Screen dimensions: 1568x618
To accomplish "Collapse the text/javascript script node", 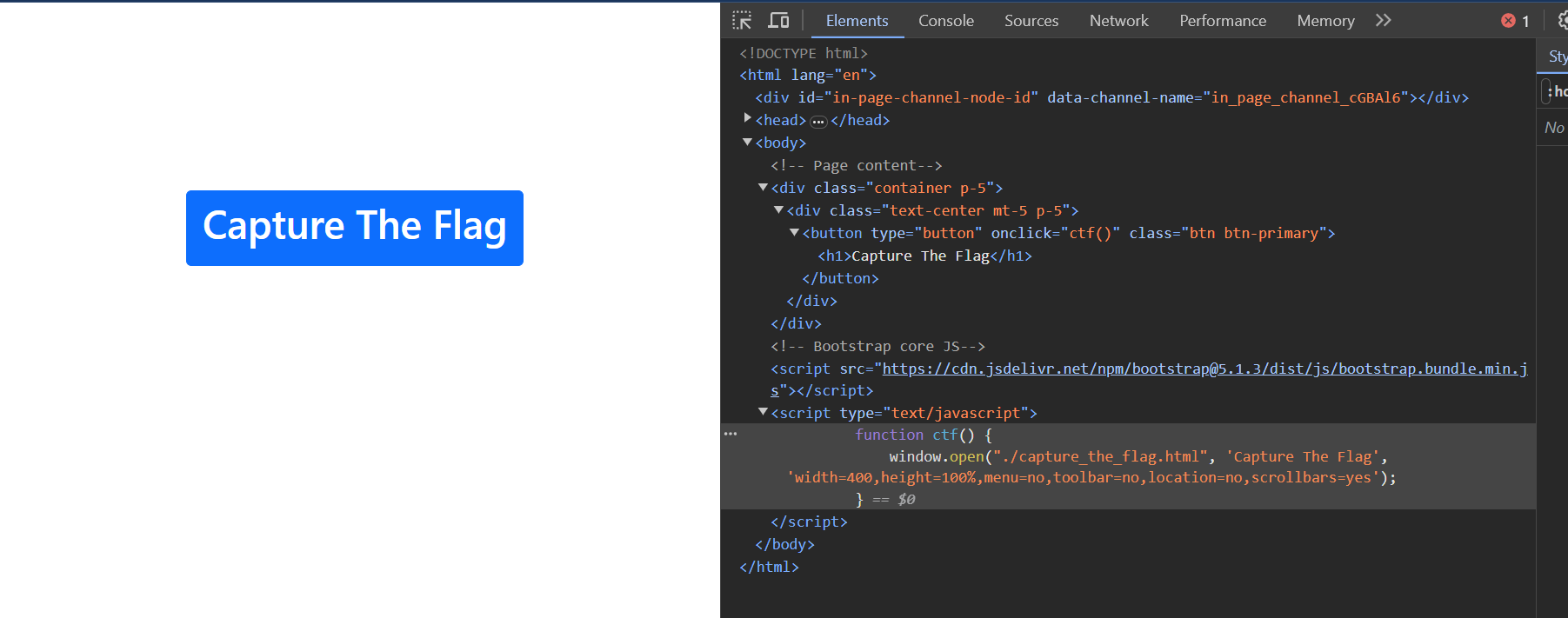I will [763, 413].
